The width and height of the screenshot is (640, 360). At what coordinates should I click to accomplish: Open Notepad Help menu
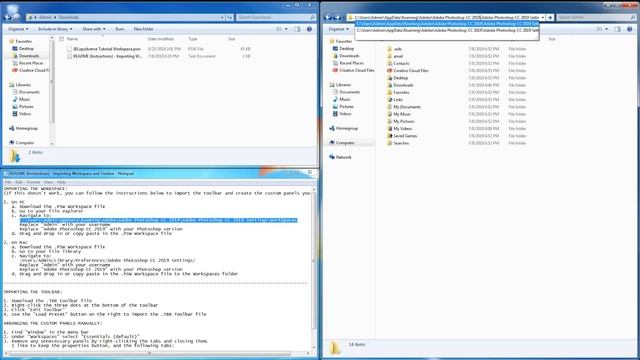(x=61, y=182)
